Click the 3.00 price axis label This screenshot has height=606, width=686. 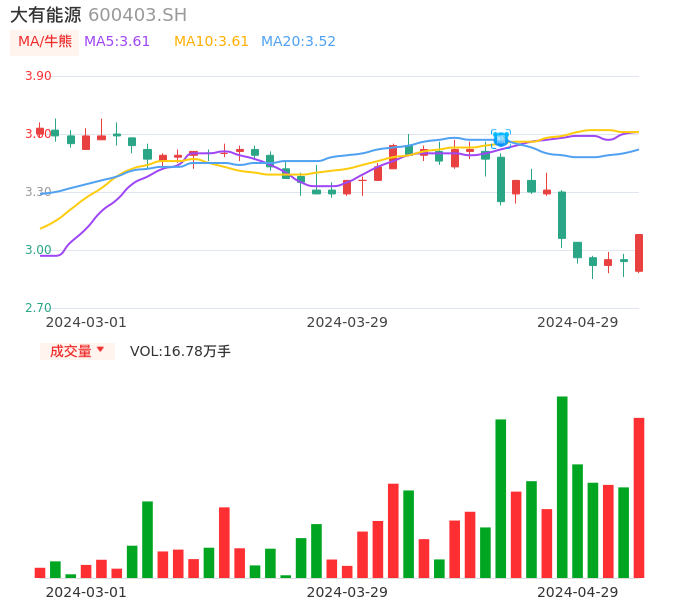pyautogui.click(x=38, y=250)
